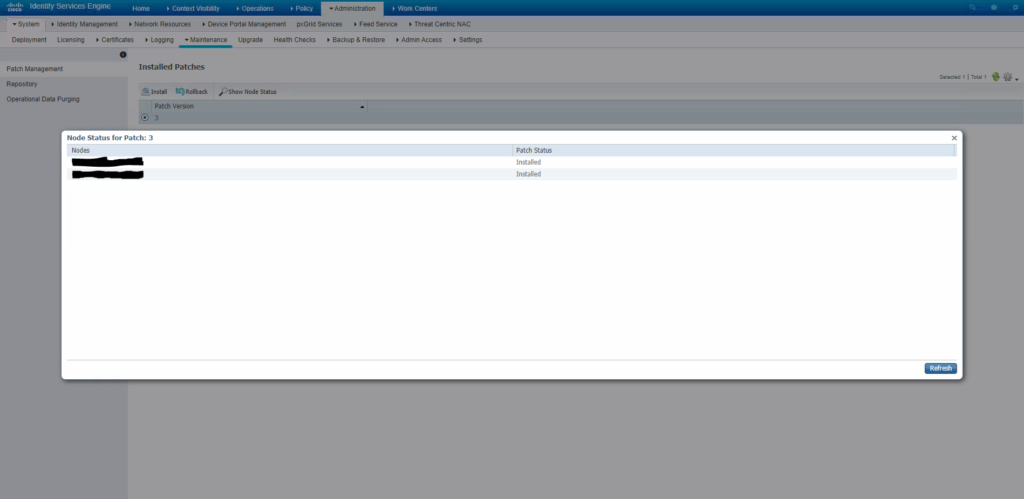This screenshot has height=499, width=1024.
Task: Click the Refresh button in dialog
Action: point(940,368)
